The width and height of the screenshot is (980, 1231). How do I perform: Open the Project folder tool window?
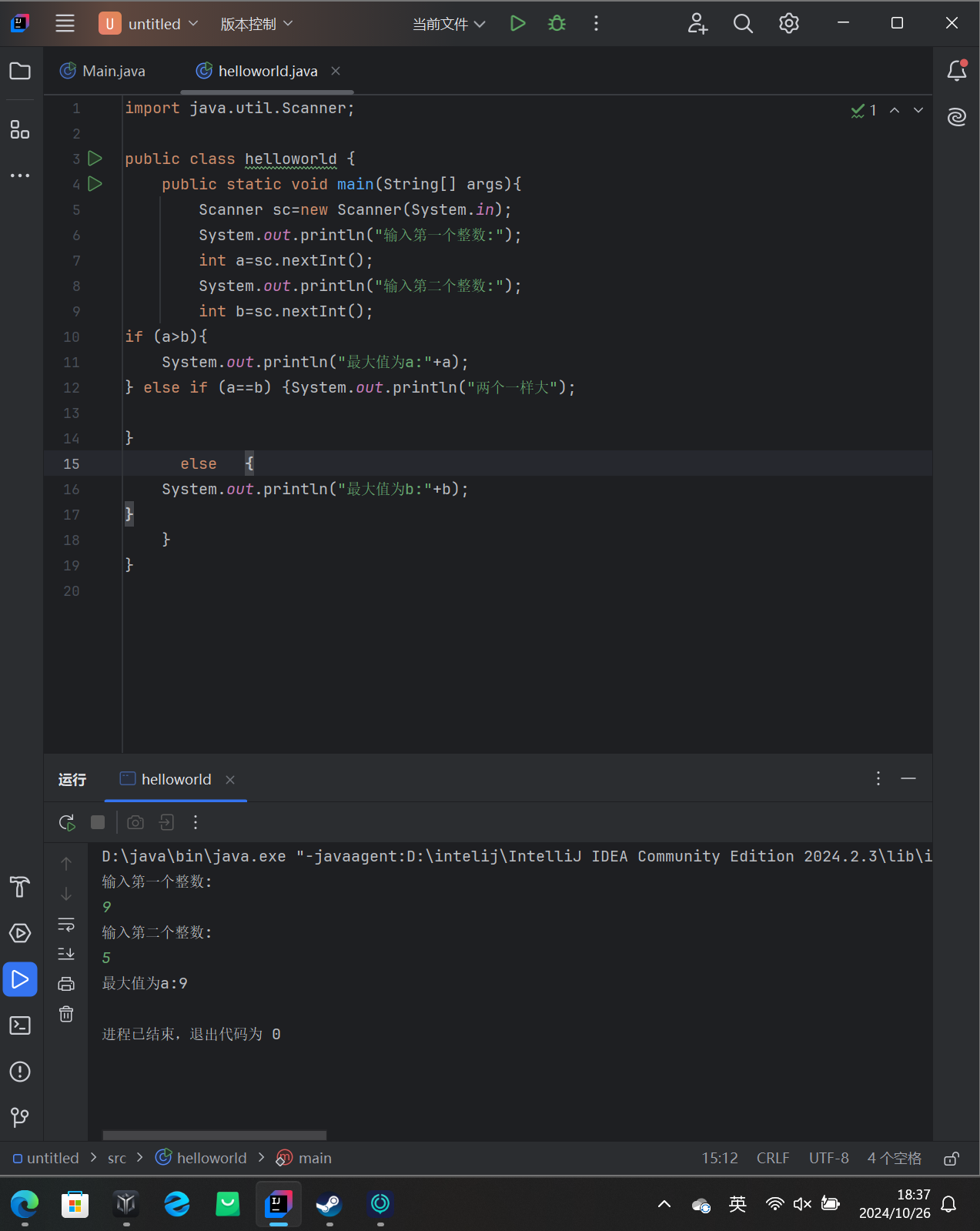click(x=20, y=72)
